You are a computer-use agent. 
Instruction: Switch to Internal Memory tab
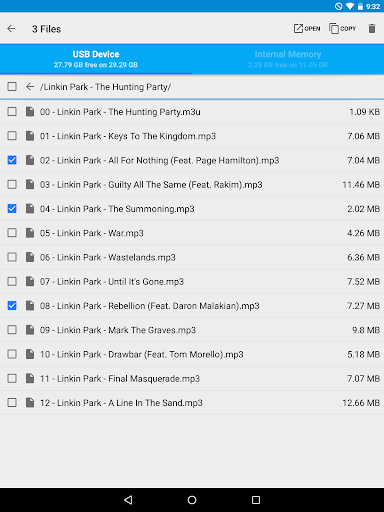coord(288,59)
